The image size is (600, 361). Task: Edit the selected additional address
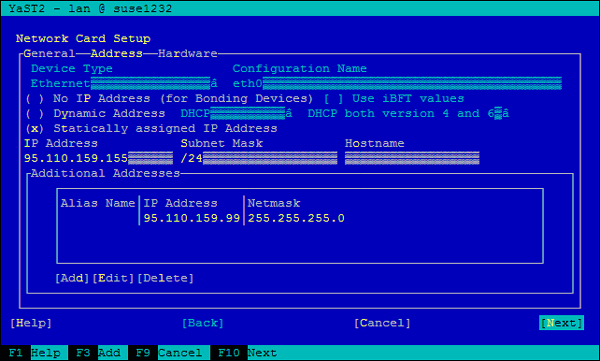(x=113, y=278)
